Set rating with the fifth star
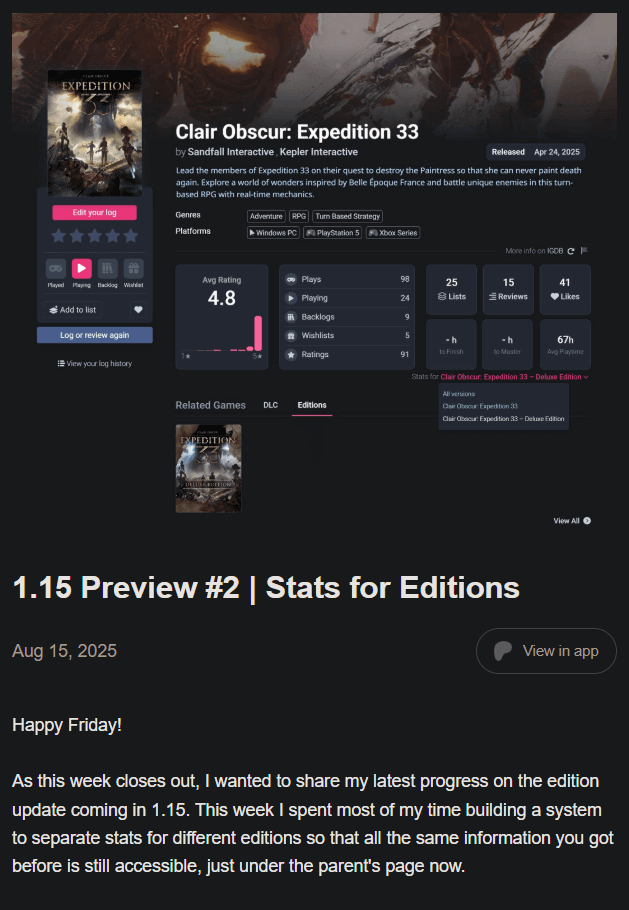 tap(131, 236)
